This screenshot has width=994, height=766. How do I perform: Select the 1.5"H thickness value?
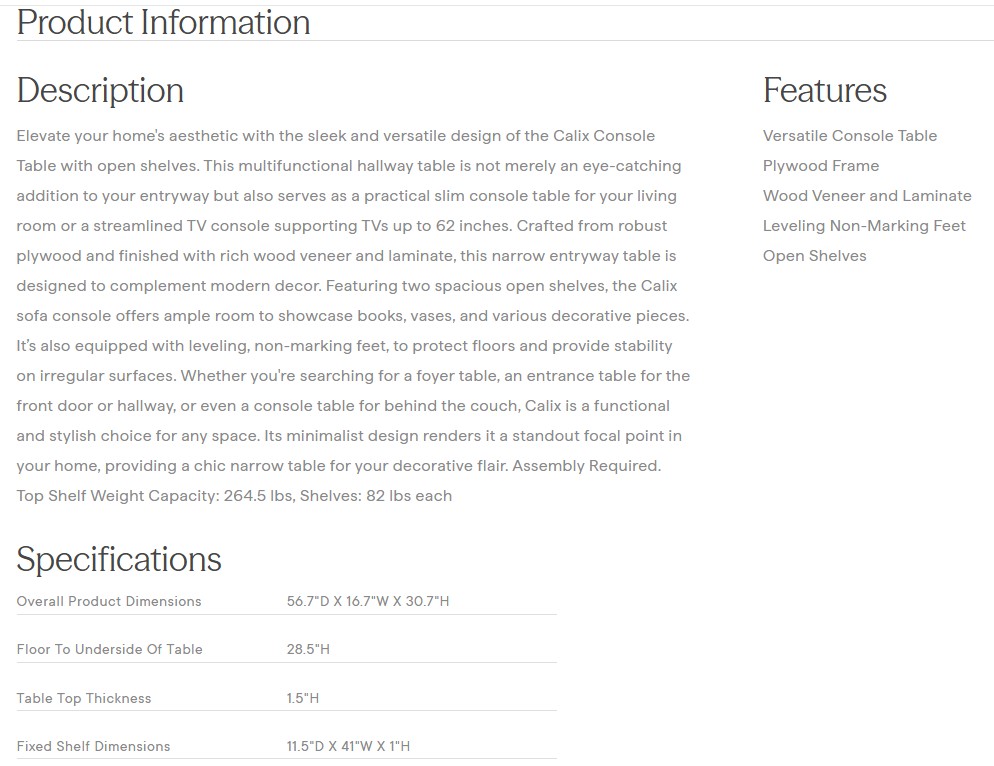[x=302, y=698]
